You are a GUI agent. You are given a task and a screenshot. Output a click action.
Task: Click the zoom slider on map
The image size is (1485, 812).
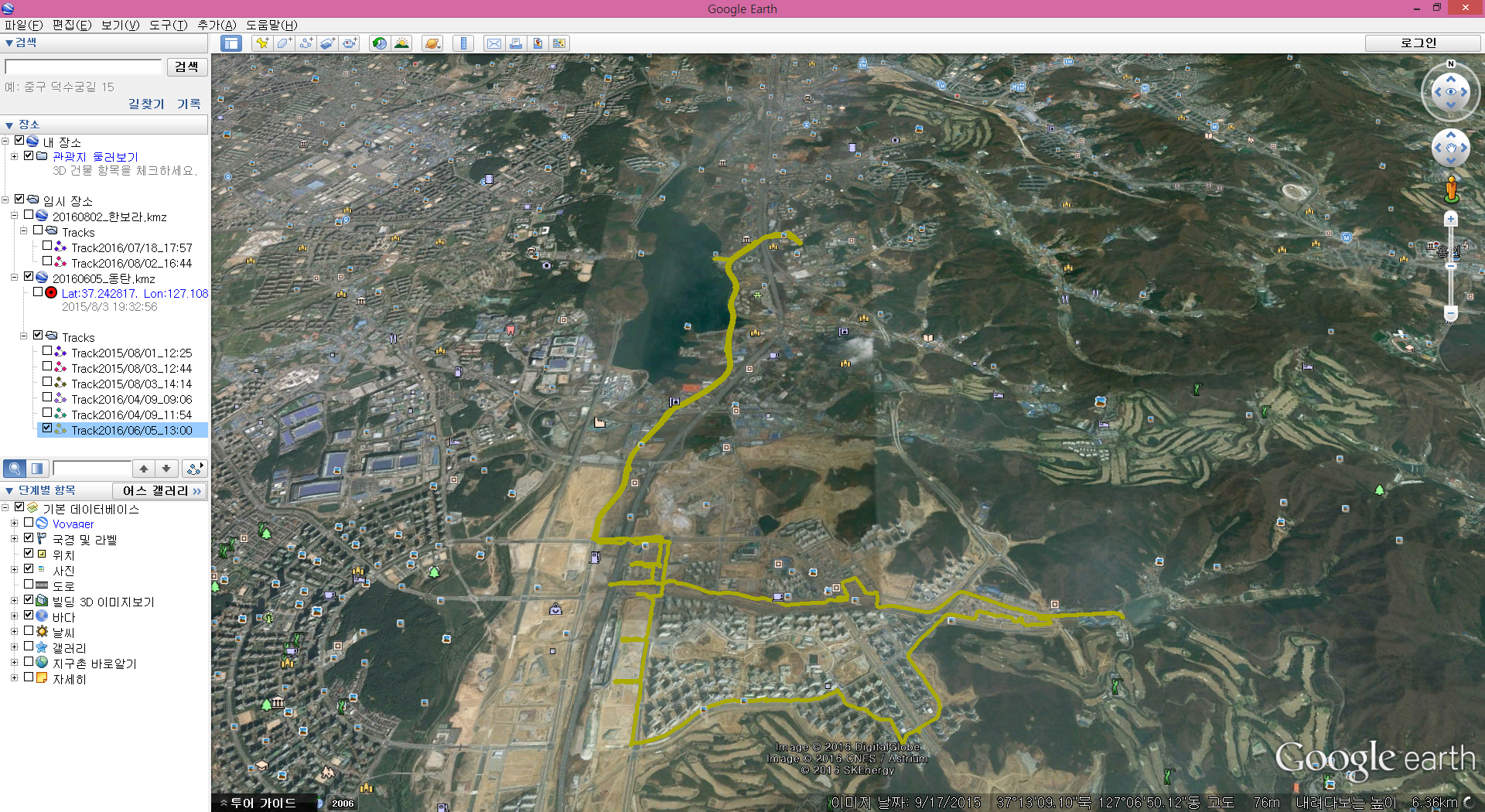point(1451,267)
